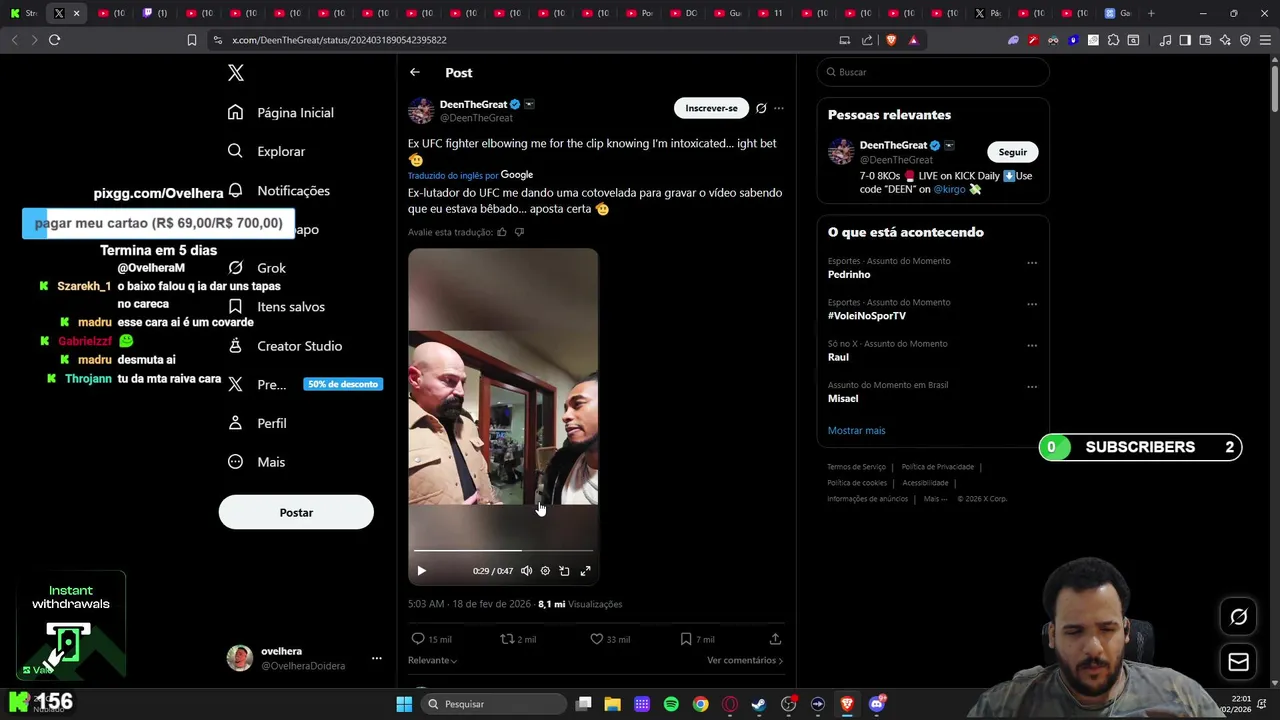Image resolution: width=1280 pixels, height=720 pixels.
Task: Open Steam from the taskbar
Action: 759,704
